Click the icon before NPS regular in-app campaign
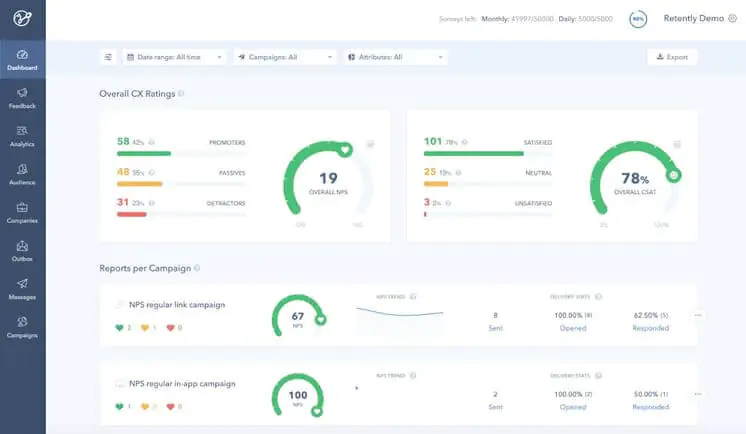Screen dimensions: 746x434 pyautogui.click(x=120, y=384)
